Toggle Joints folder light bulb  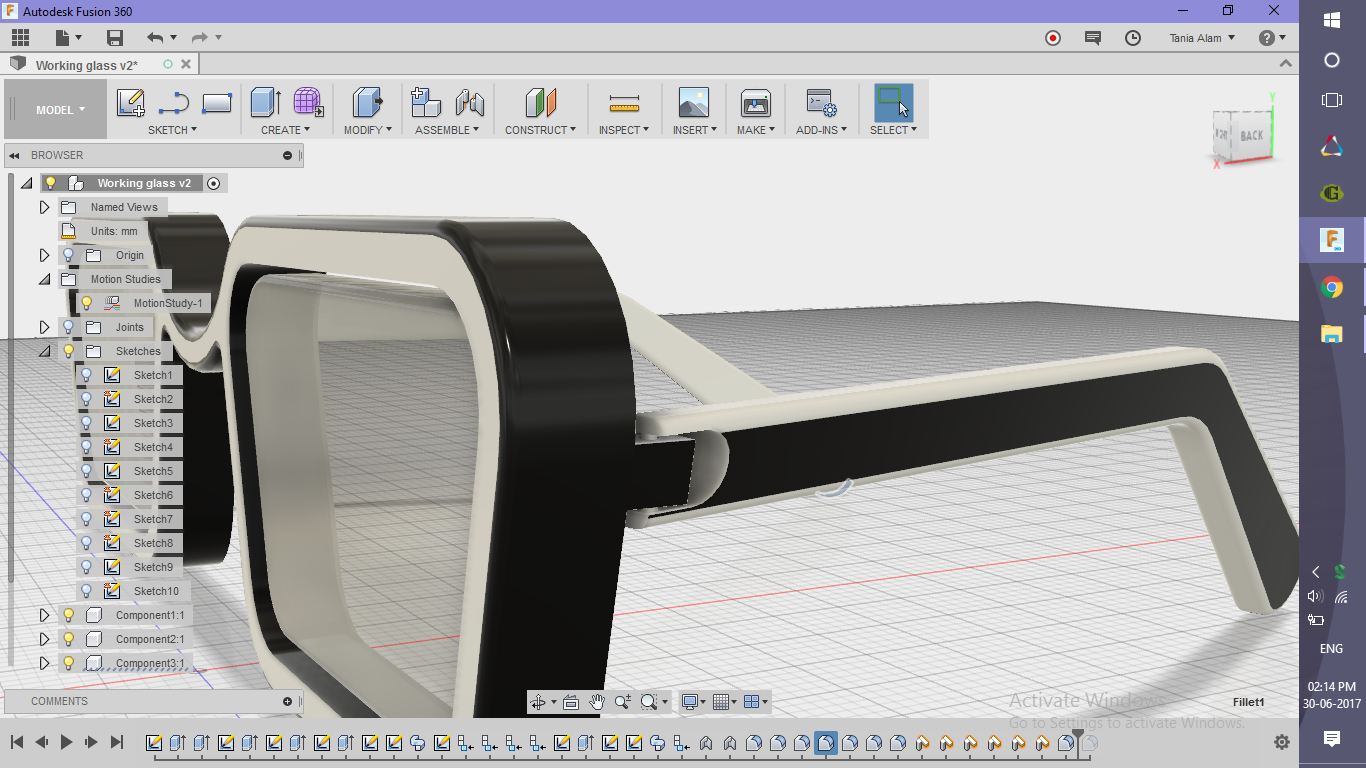click(68, 327)
